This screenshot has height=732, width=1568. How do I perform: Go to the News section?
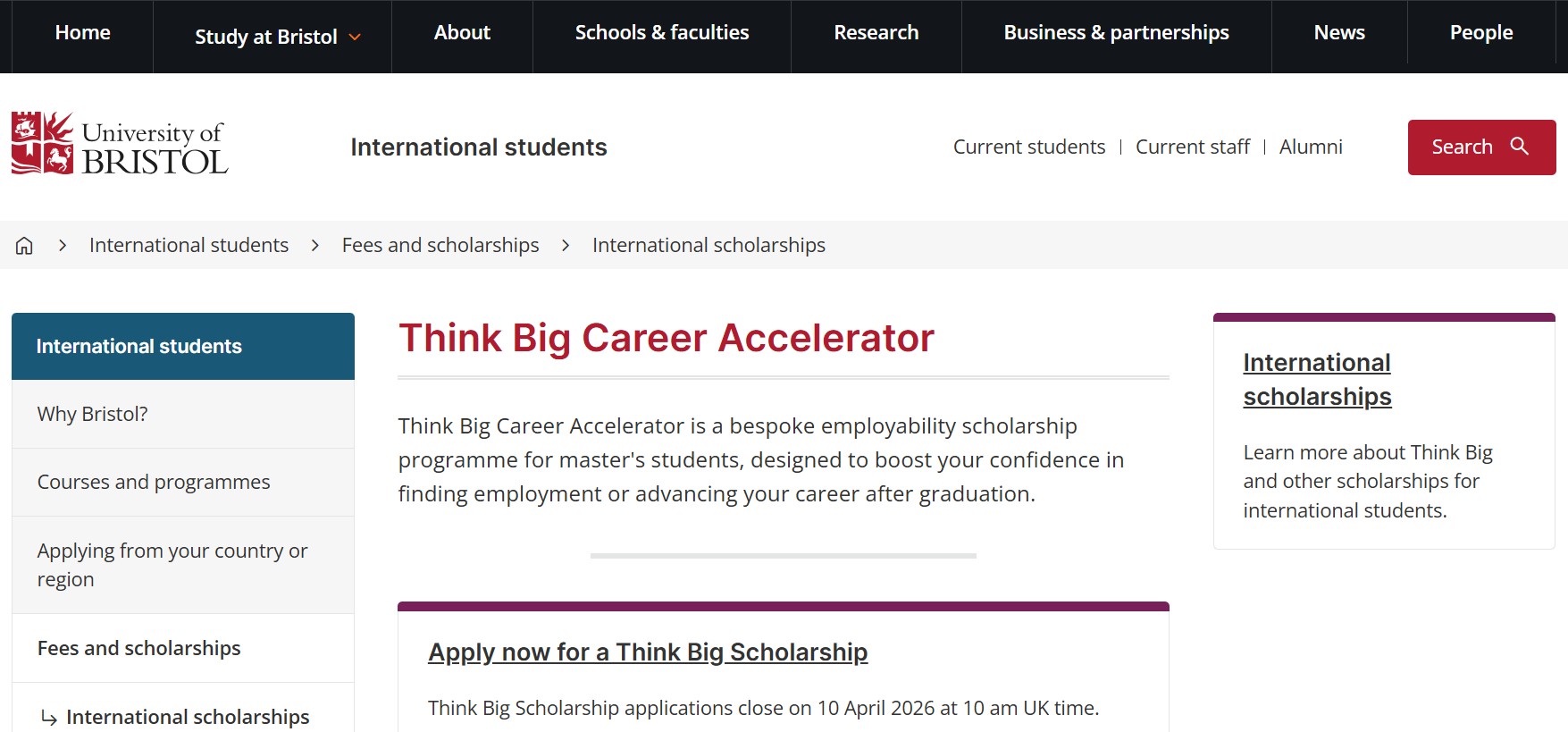1338,32
